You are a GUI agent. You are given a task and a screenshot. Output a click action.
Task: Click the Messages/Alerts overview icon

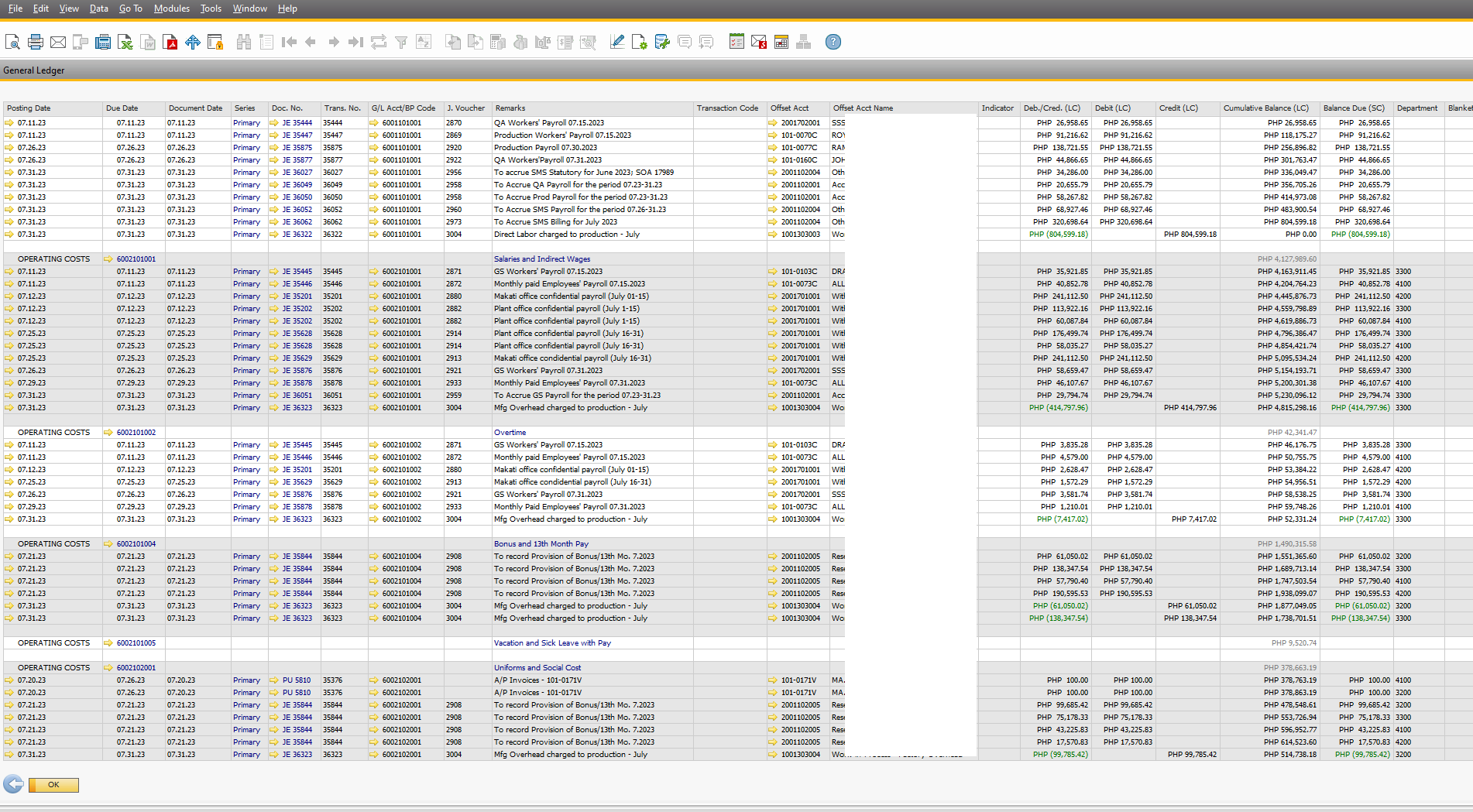(759, 42)
